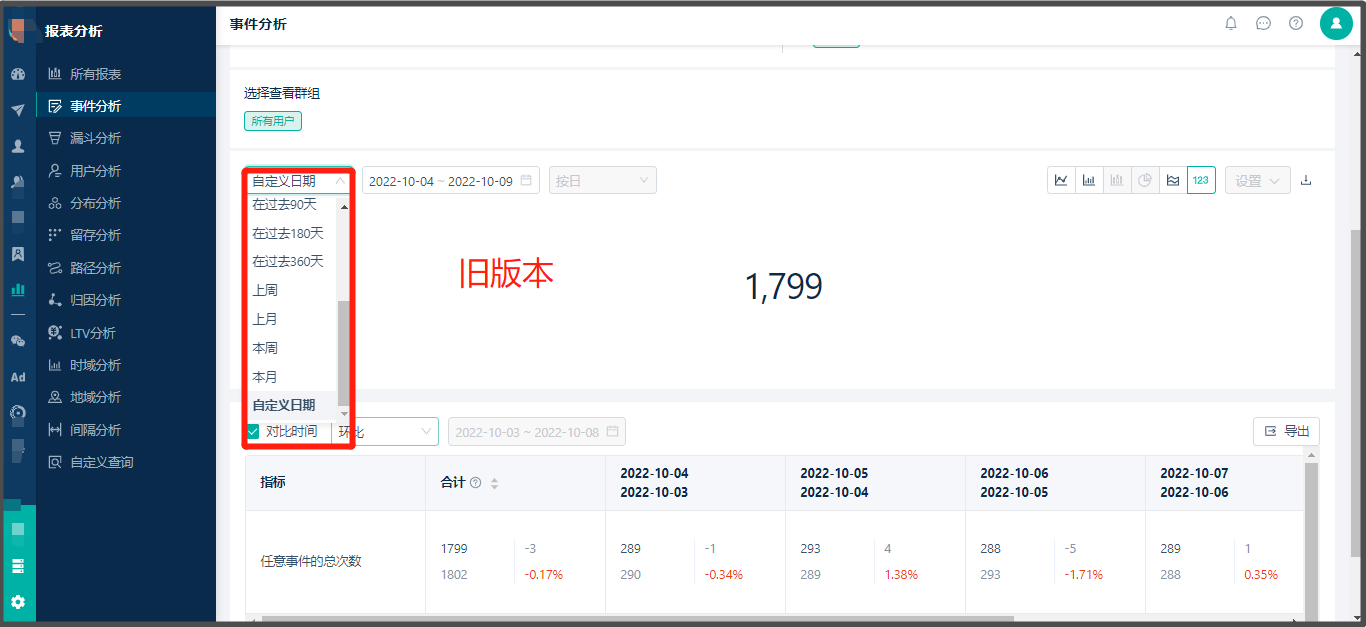Select the greyed stacked bar chart icon
The width and height of the screenshot is (1366, 627).
point(1117,180)
